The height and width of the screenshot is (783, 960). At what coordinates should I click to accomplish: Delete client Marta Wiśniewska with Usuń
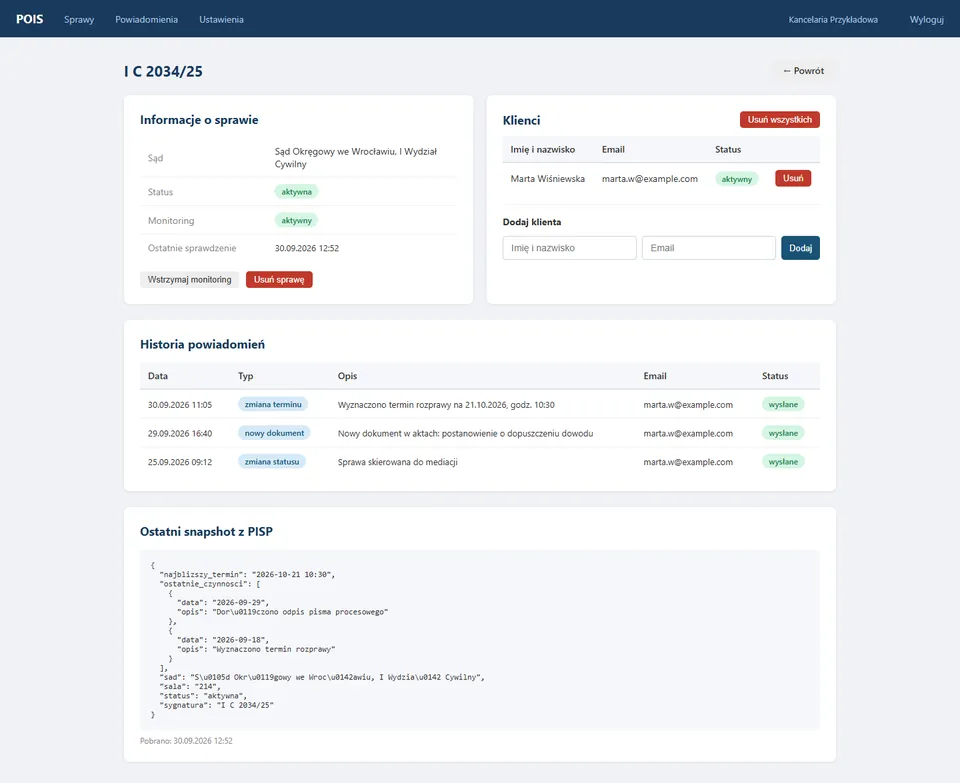(x=793, y=178)
